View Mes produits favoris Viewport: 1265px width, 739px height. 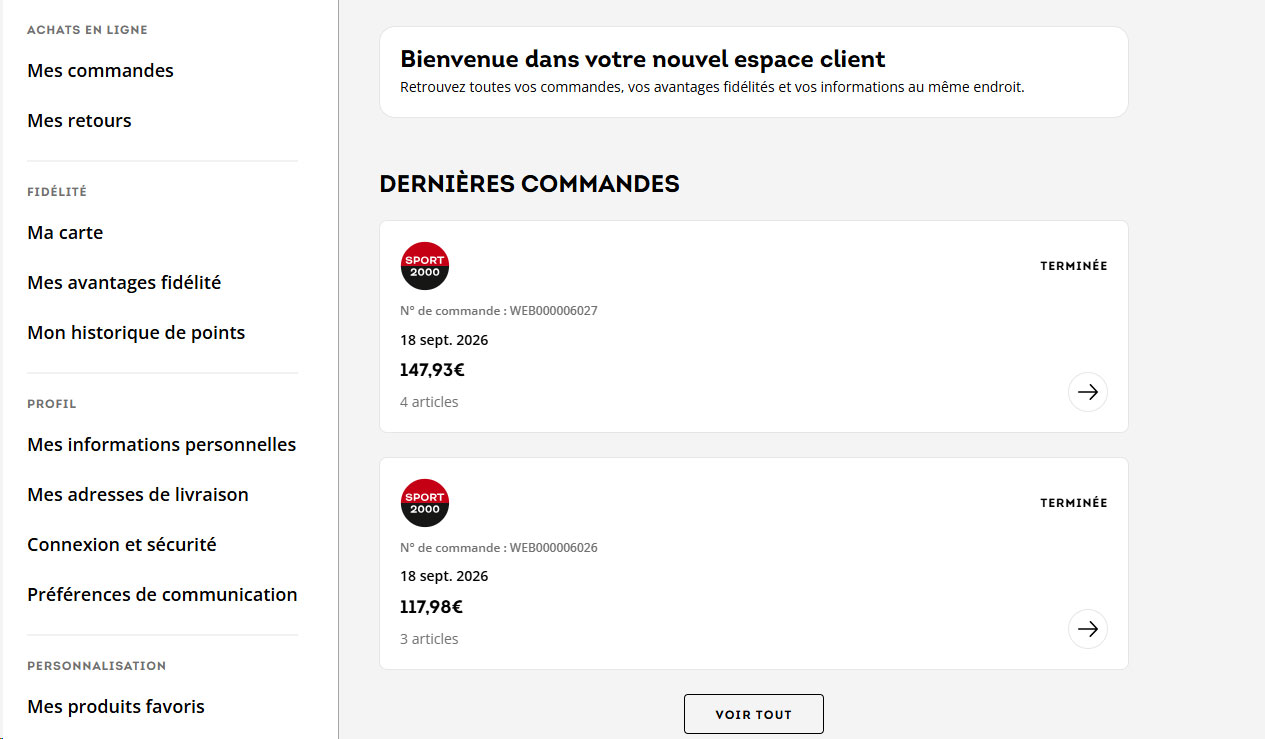(116, 707)
